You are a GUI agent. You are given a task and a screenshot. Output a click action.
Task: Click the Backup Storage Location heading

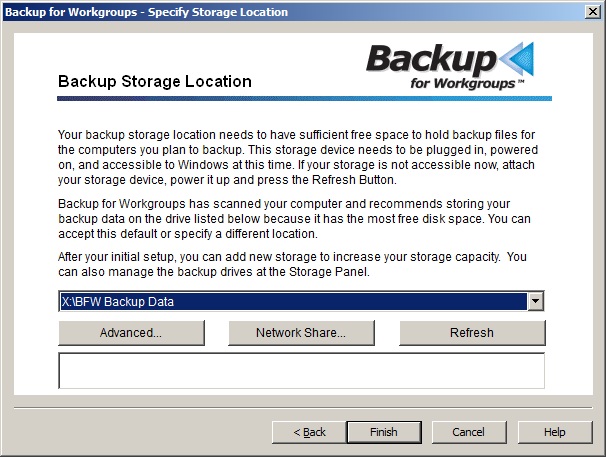[x=155, y=82]
